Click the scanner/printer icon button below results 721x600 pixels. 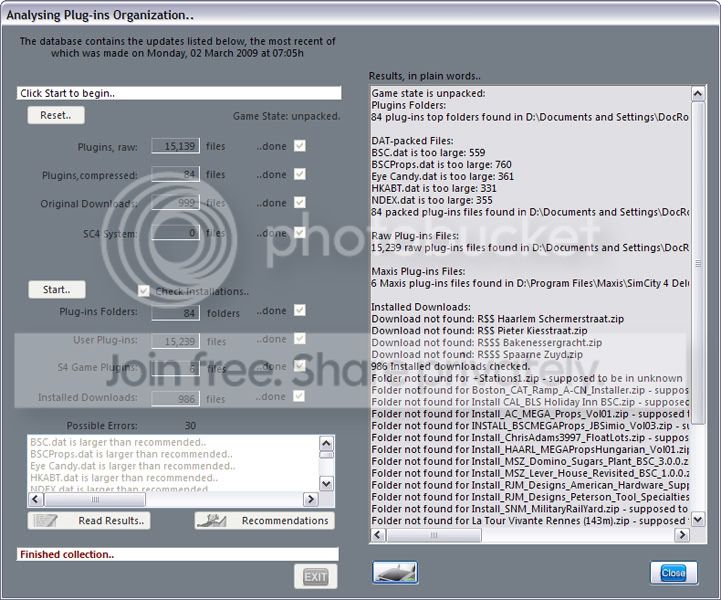tap(395, 573)
